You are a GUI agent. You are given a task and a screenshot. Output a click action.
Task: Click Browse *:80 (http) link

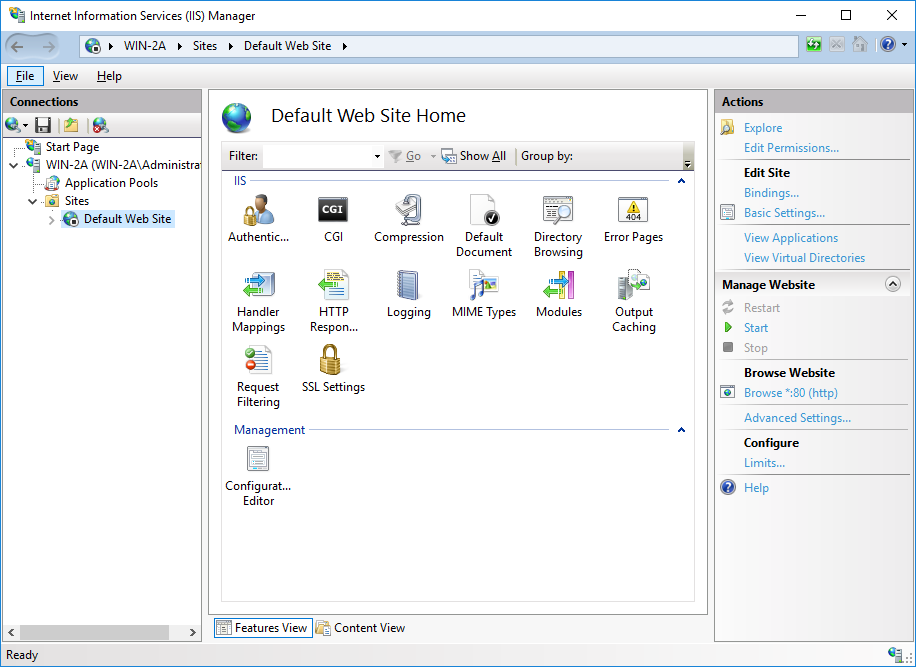(790, 393)
